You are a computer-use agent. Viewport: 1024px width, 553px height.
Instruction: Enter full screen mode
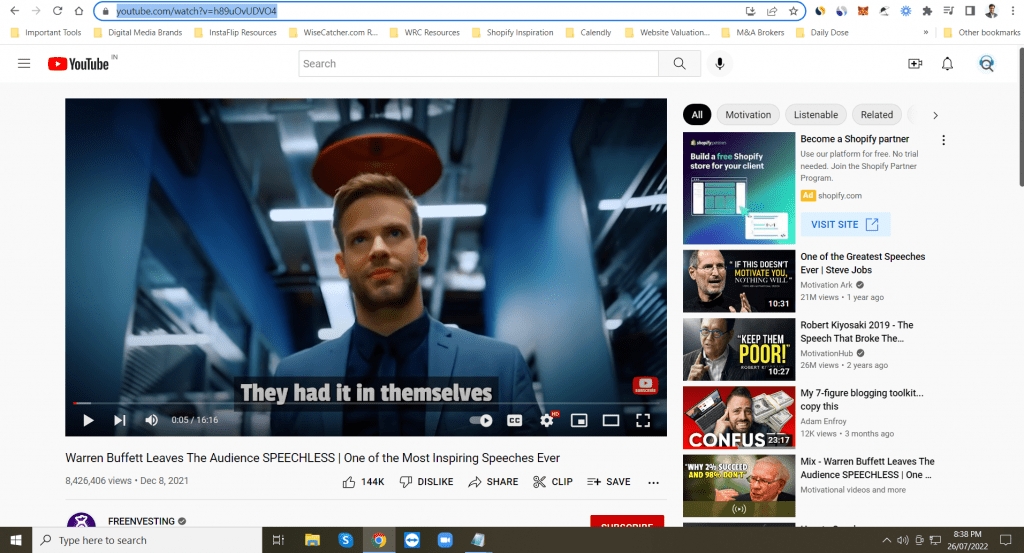pyautogui.click(x=643, y=420)
